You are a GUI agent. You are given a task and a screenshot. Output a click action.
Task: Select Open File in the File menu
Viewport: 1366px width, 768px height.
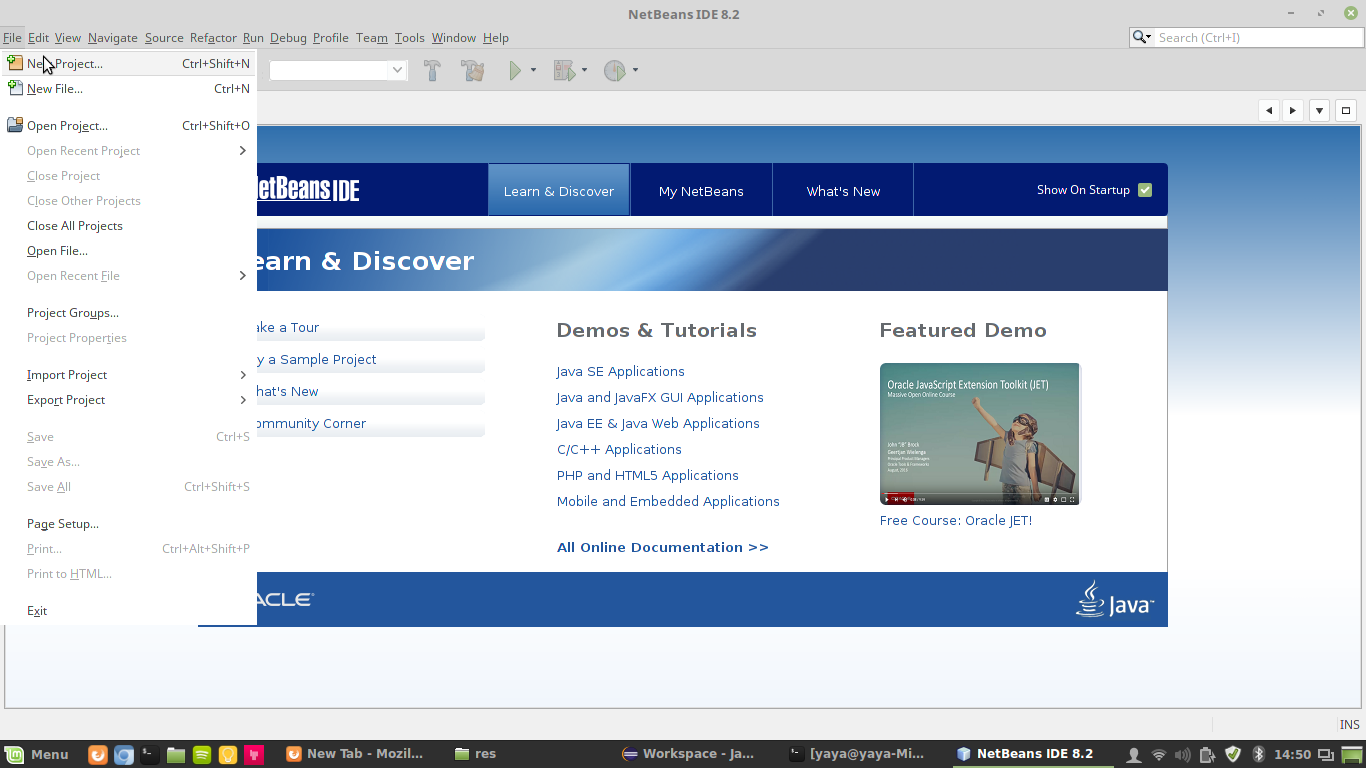pos(128,251)
